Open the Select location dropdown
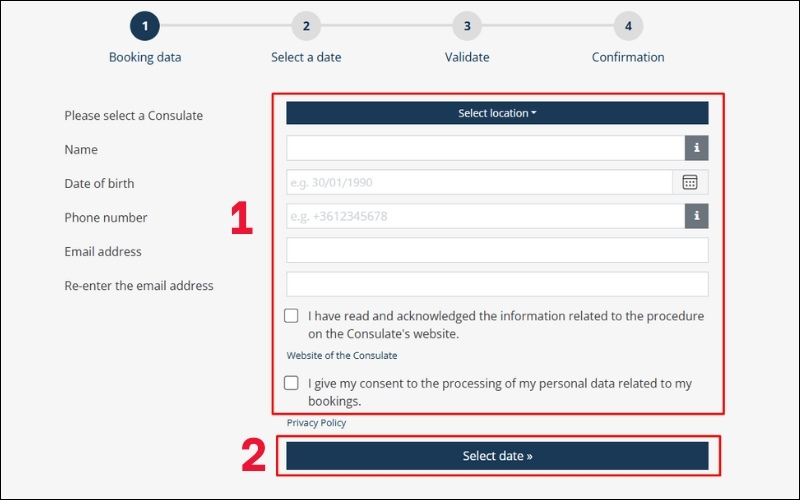This screenshot has height=500, width=800. 497,113
